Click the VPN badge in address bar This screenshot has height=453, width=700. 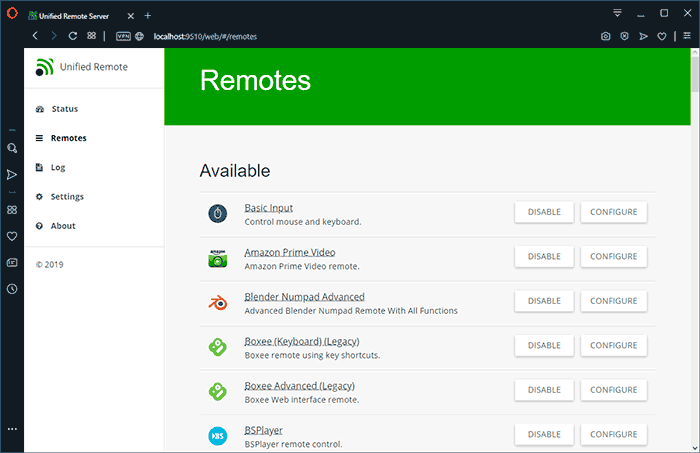coord(123,36)
